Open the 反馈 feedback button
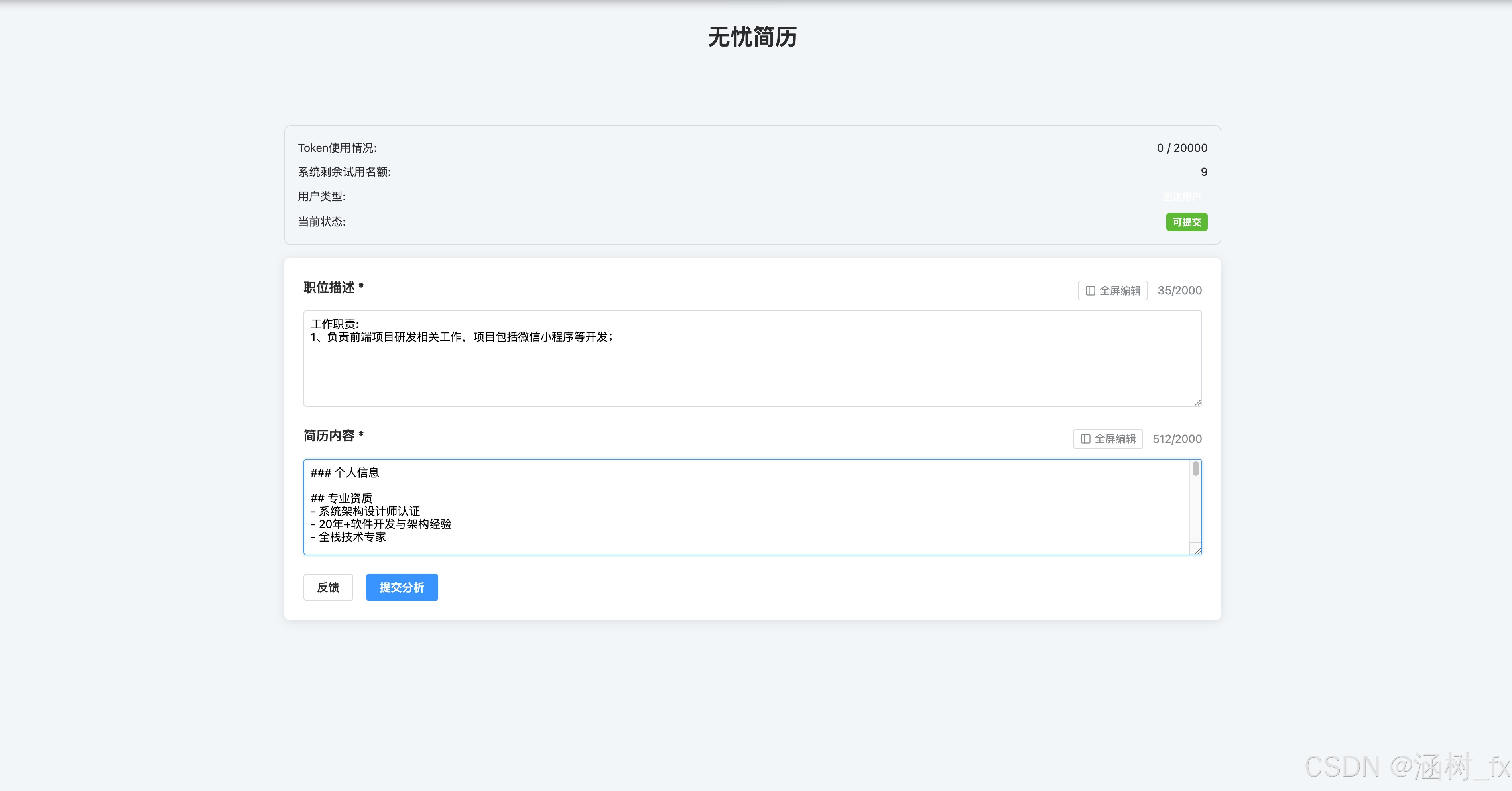 (327, 587)
